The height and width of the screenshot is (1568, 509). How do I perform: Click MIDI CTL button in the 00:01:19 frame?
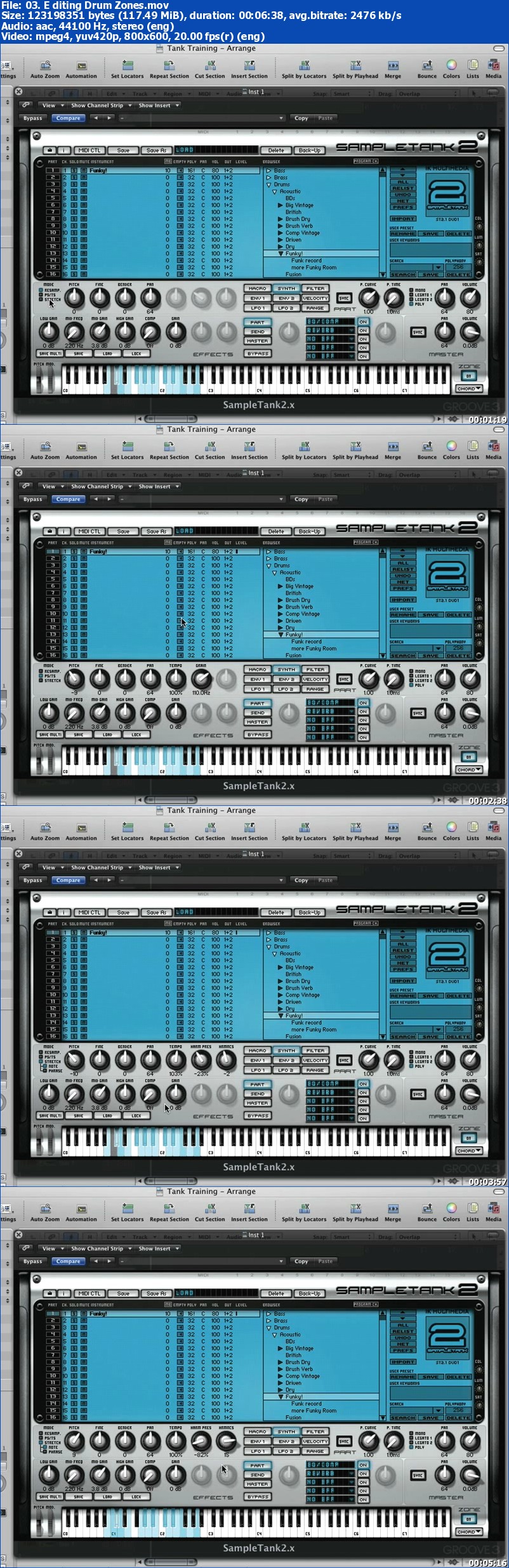coord(89,150)
